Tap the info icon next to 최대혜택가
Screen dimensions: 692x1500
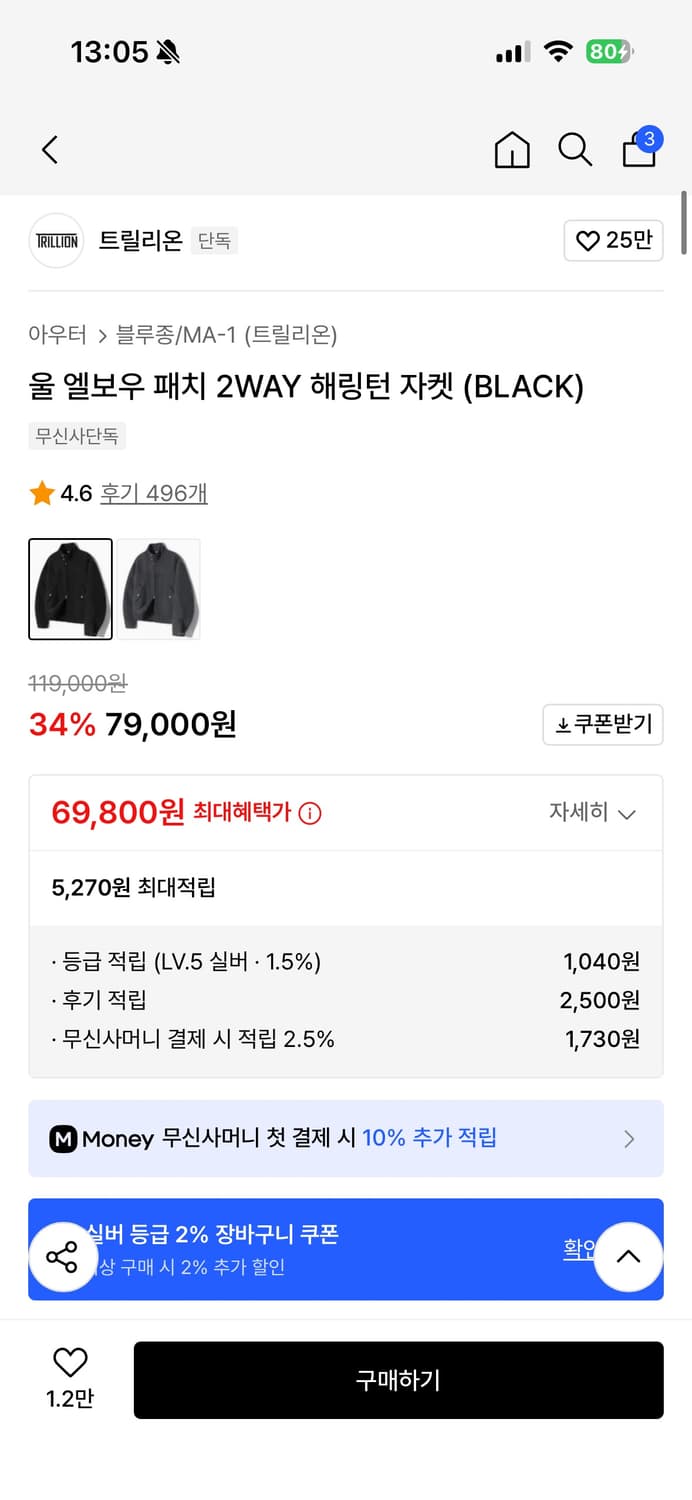(x=310, y=813)
